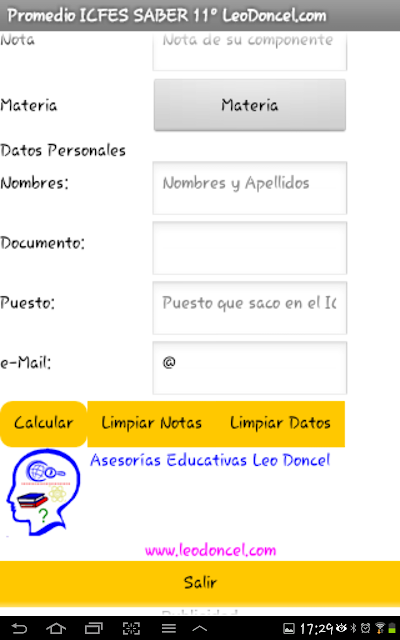400x640 pixels.
Task: Focus the empty Documento field
Action: tap(250, 248)
